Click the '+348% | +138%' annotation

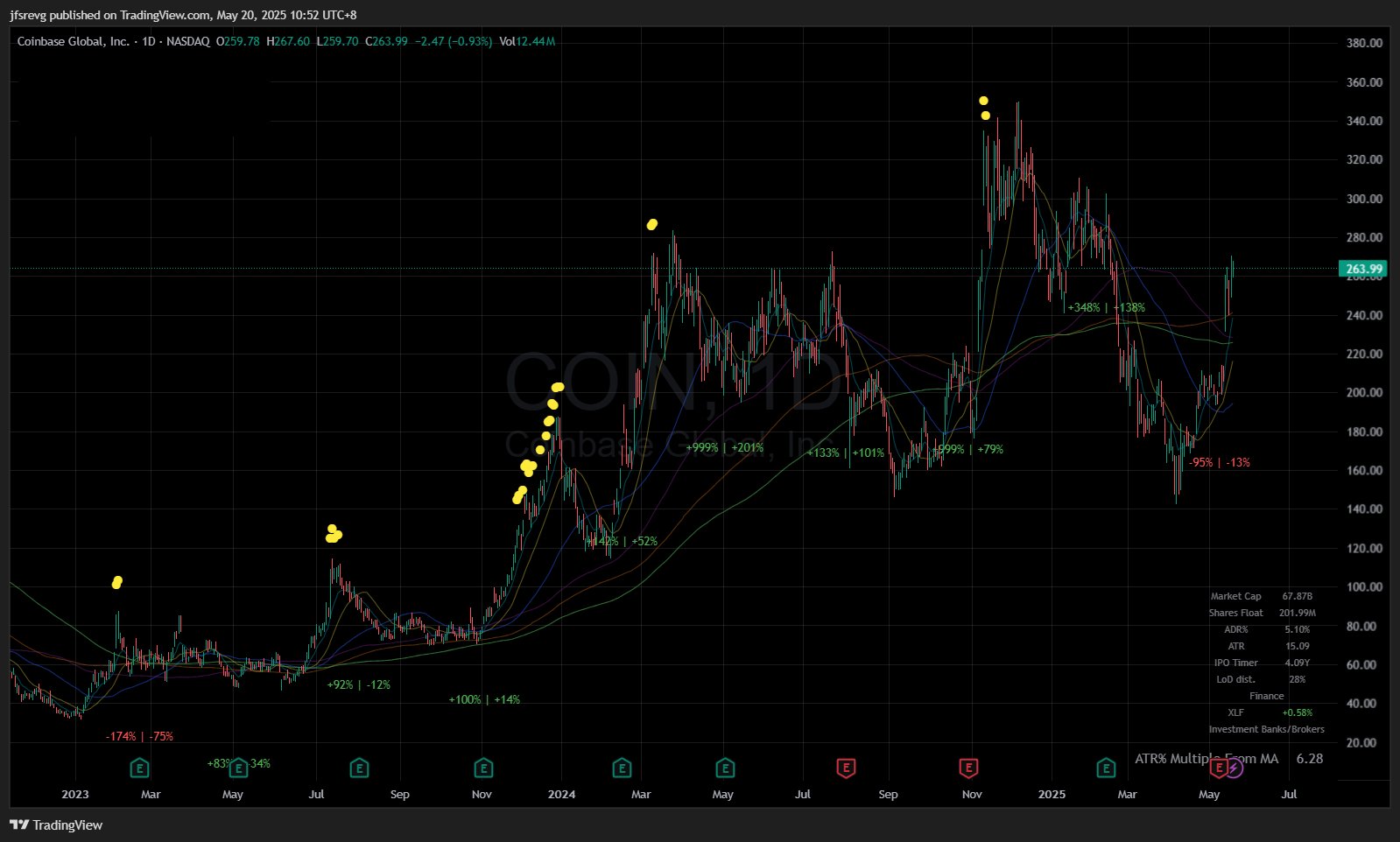tap(1107, 307)
